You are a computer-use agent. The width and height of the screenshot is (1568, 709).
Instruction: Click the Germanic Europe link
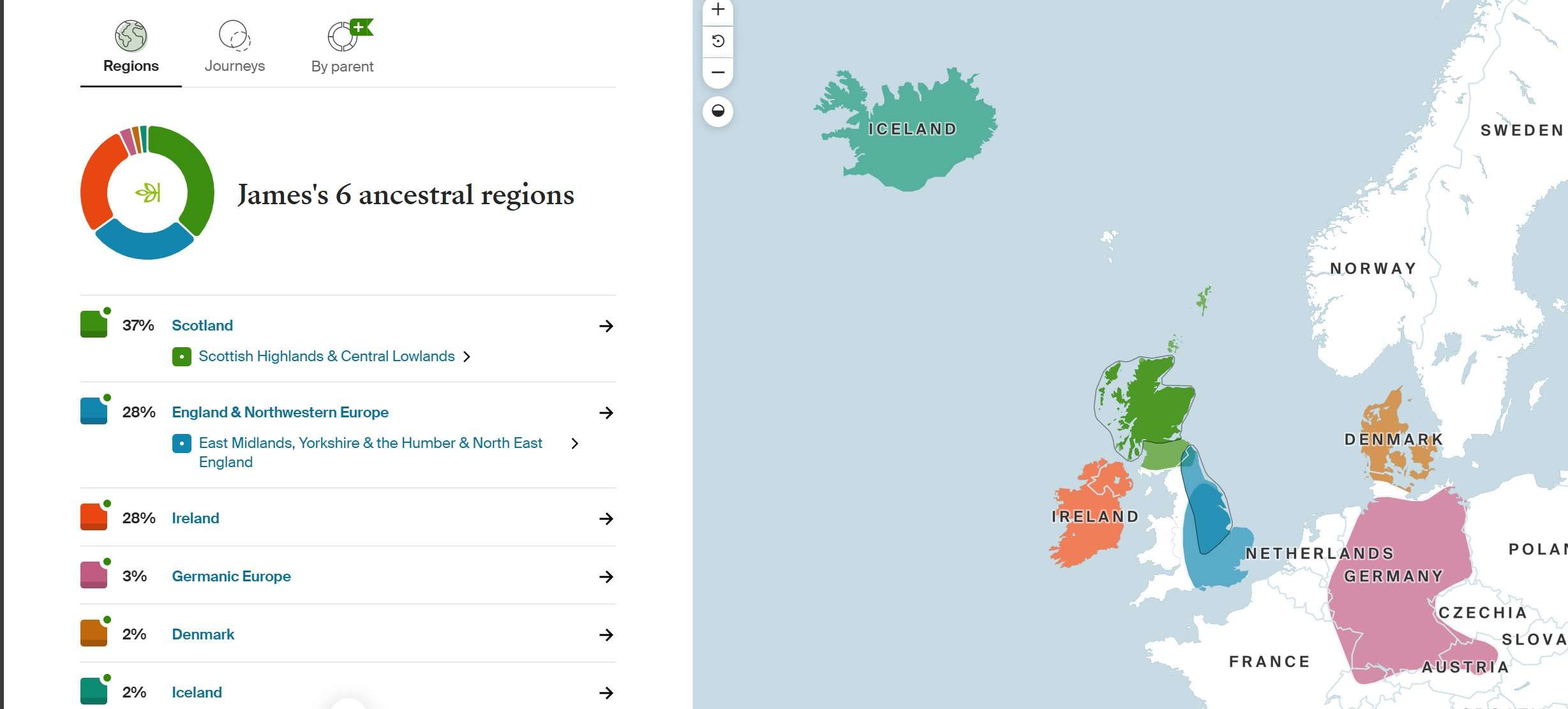(x=231, y=576)
